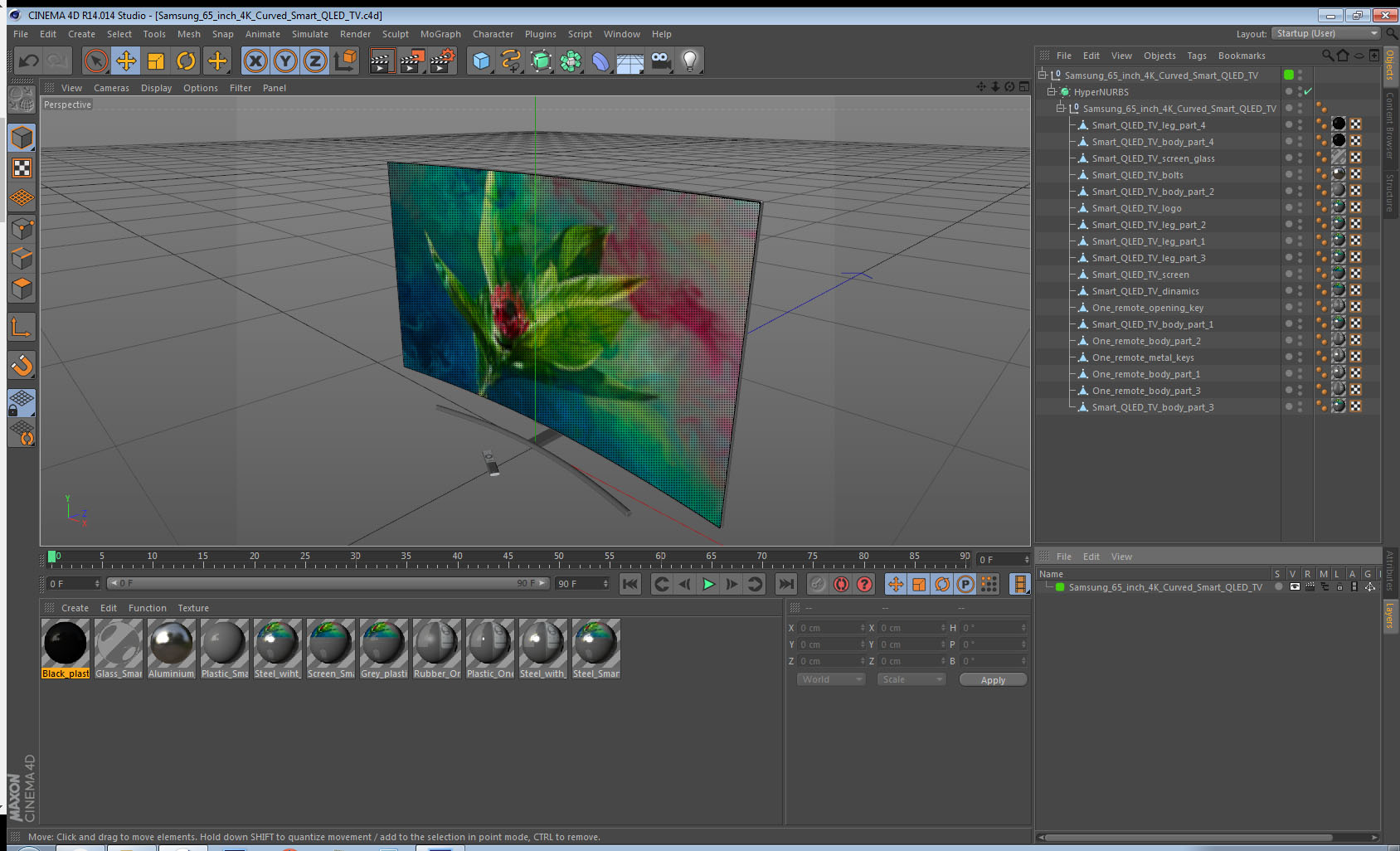
Task: Activate the Move tool in top toolbar
Action: click(126, 61)
